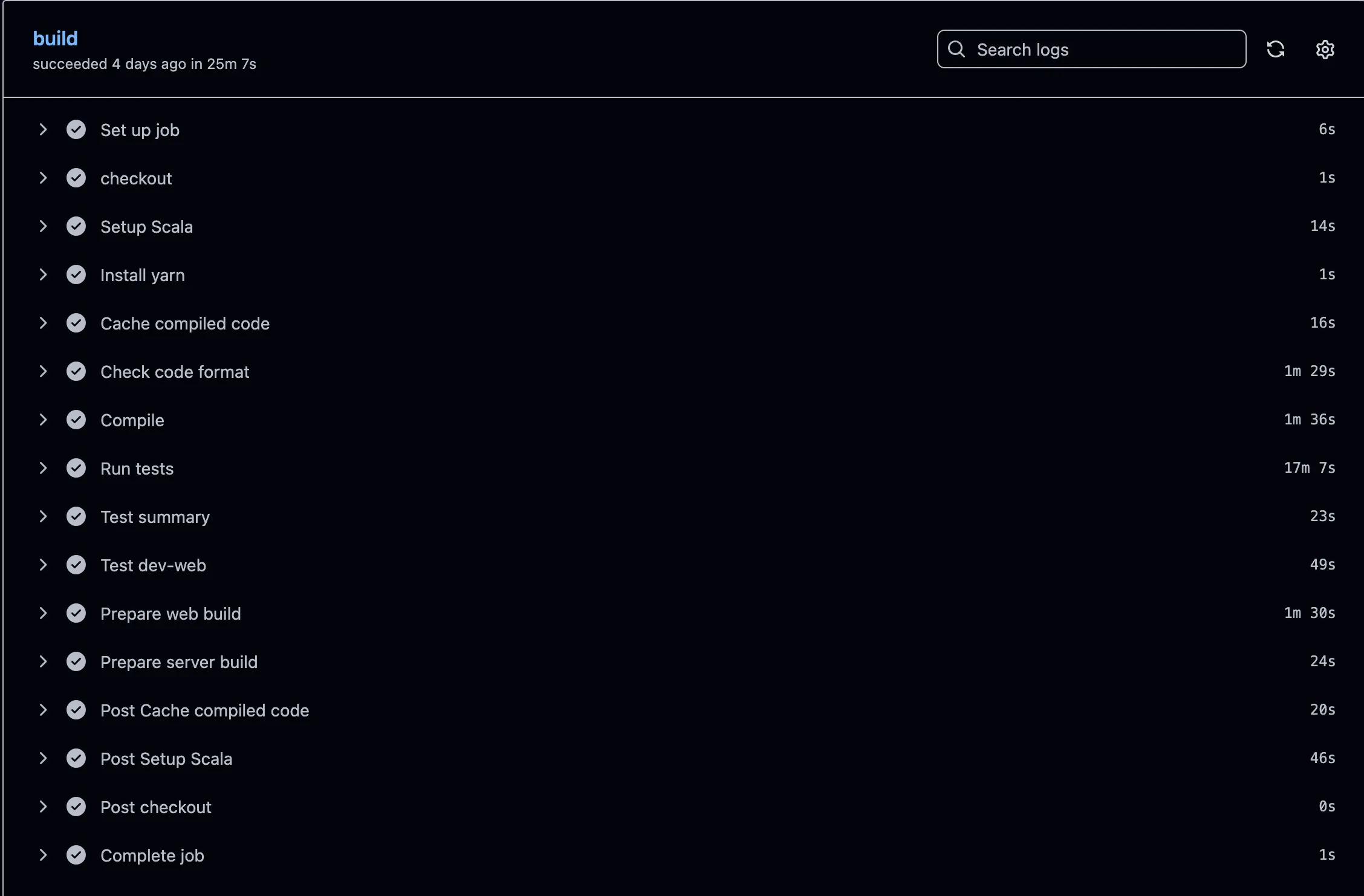Click the success checkmark beside Complete job
The height and width of the screenshot is (896, 1364).
click(x=76, y=855)
